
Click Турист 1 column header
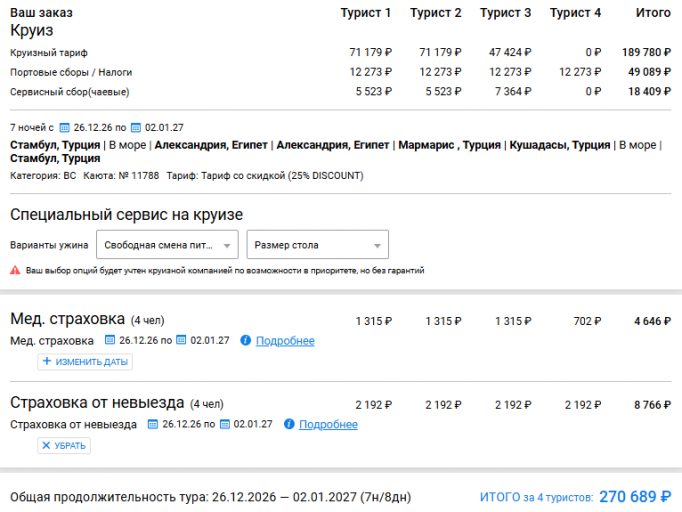point(365,13)
